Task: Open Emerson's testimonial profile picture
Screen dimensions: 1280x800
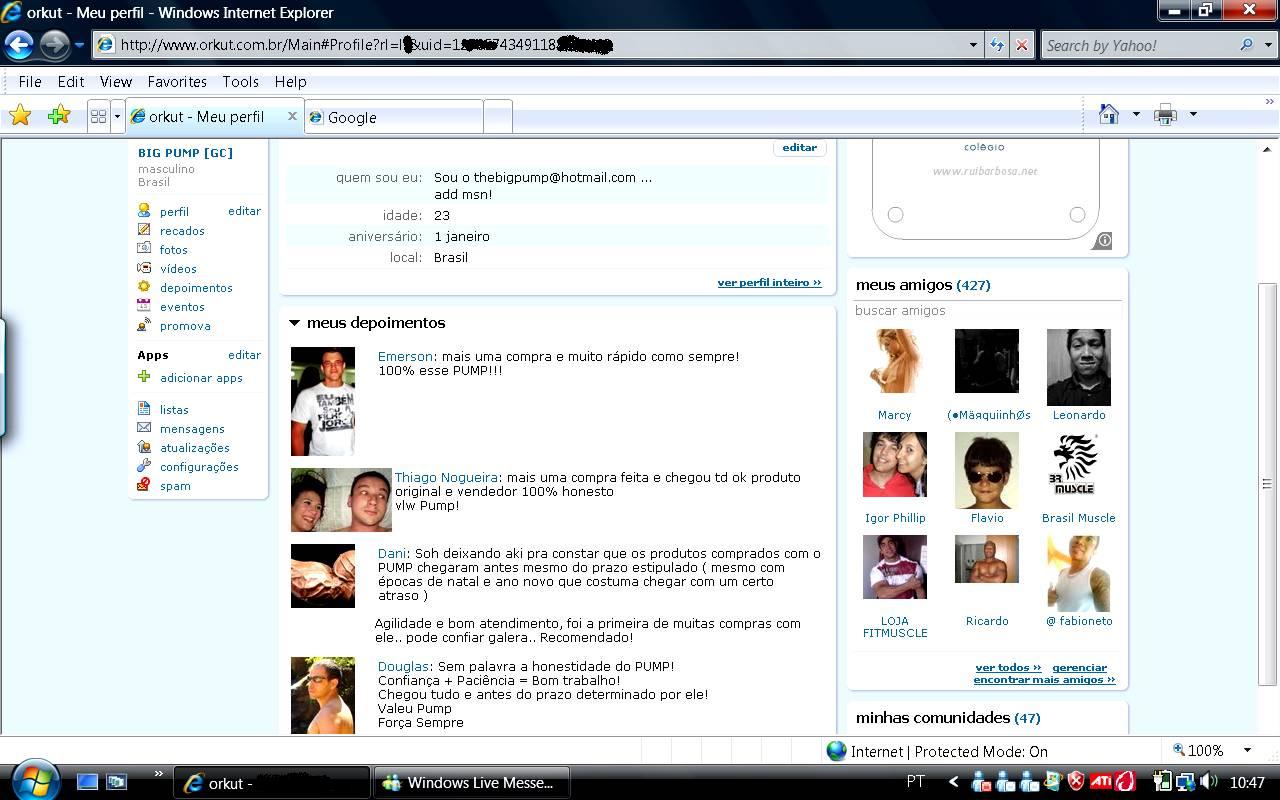Action: tap(322, 401)
